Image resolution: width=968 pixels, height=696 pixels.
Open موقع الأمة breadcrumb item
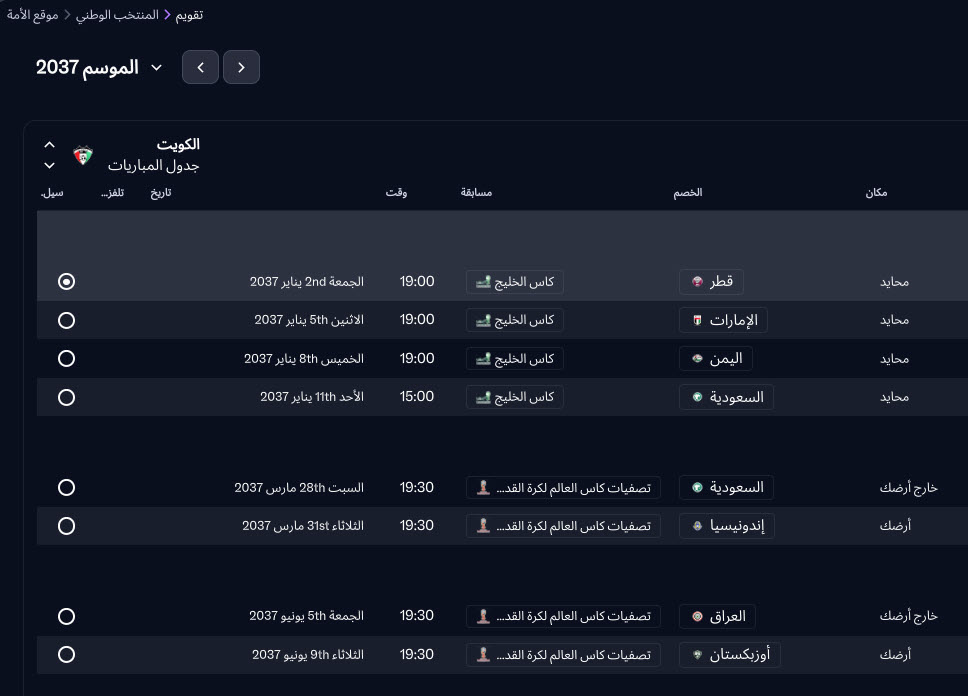click(x=32, y=15)
